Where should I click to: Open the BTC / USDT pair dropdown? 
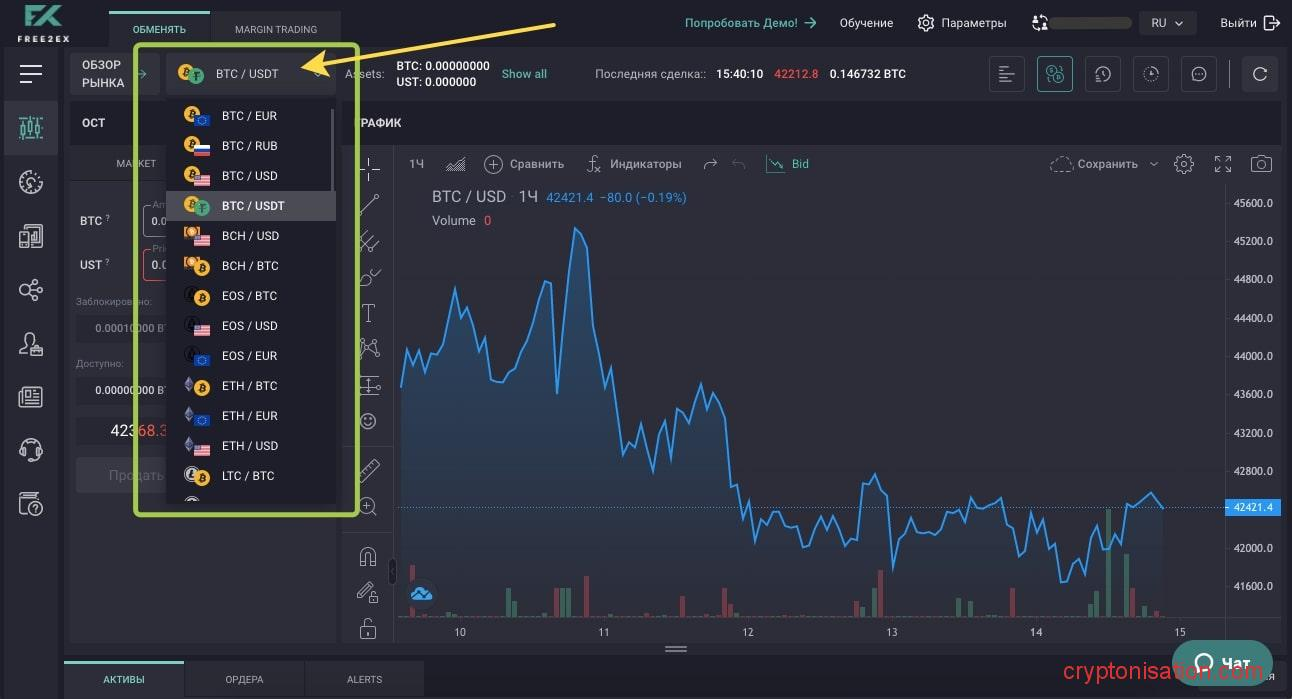pyautogui.click(x=250, y=73)
